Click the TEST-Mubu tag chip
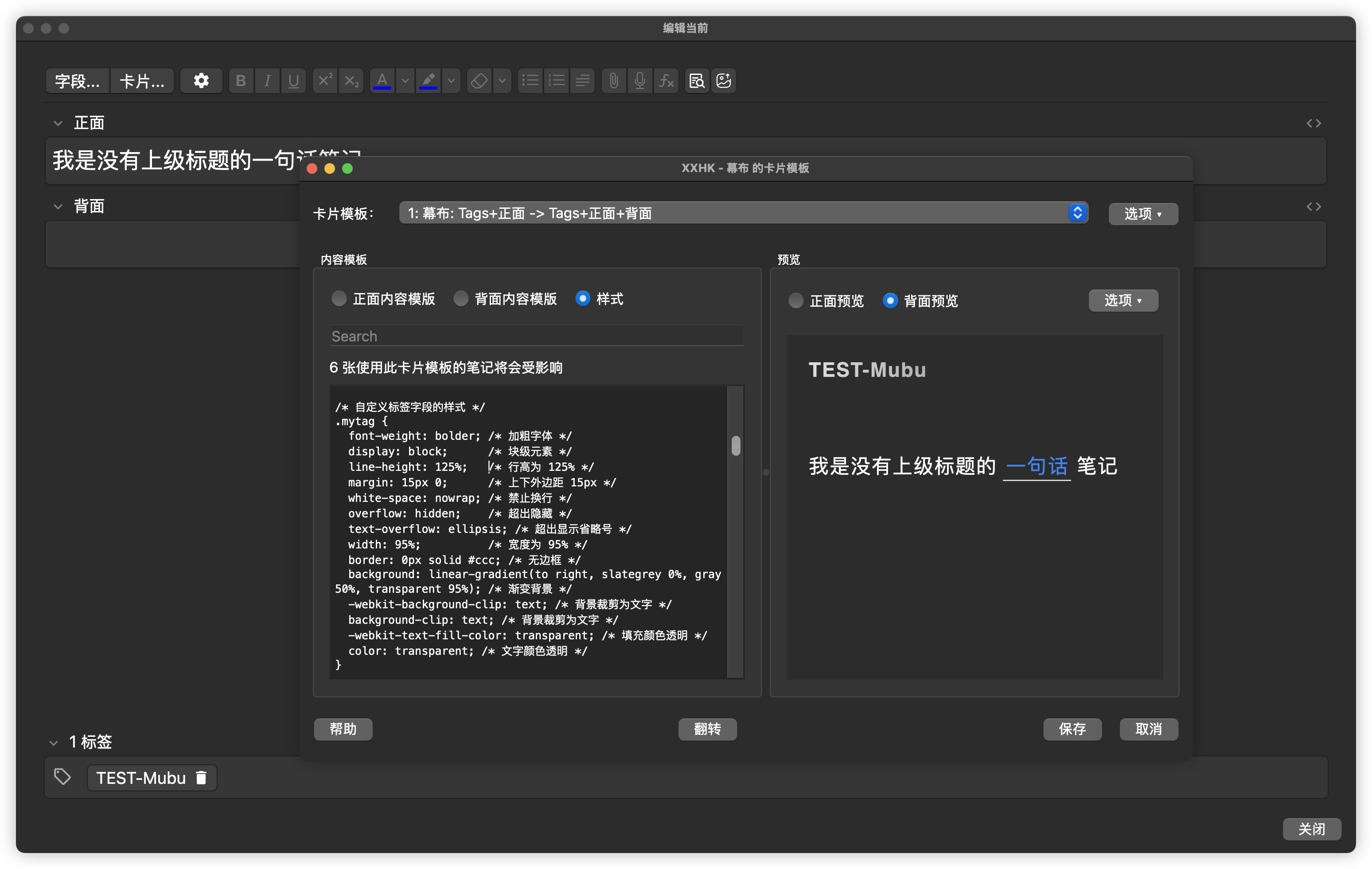 tap(152, 778)
